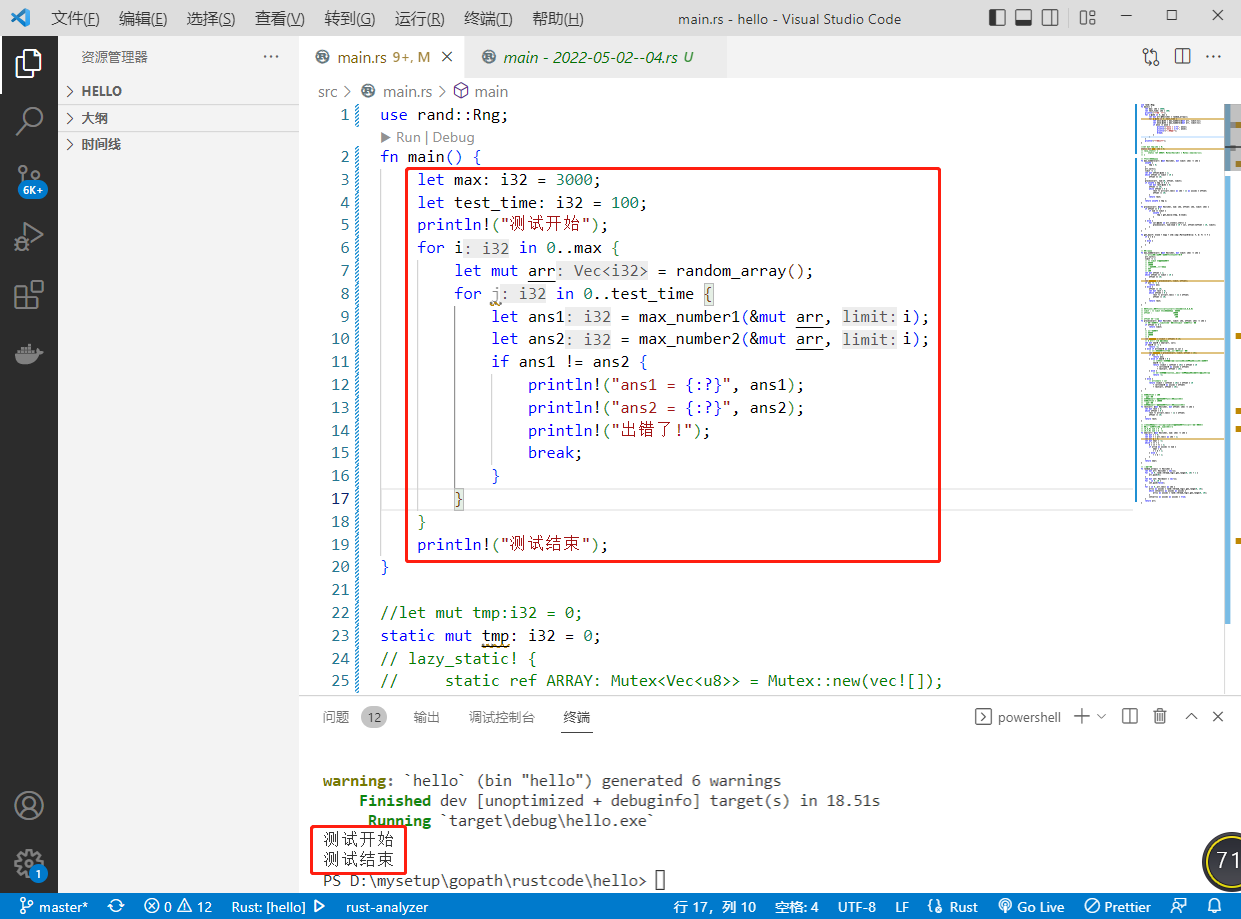Viewport: 1241px width, 919px height.
Task: Click the minimap code overview
Action: point(1180,300)
